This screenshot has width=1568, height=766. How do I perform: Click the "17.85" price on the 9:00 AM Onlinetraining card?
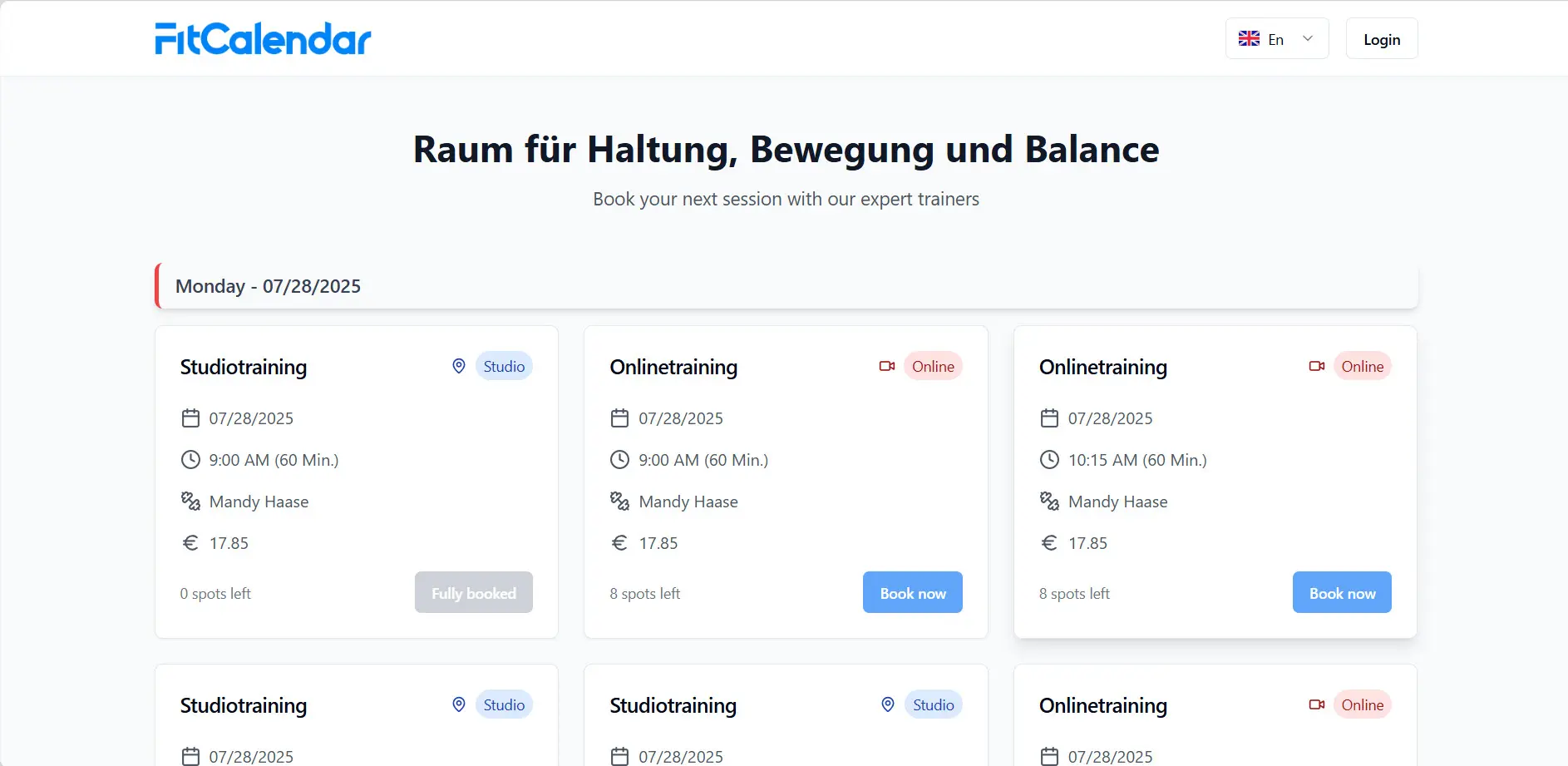point(658,543)
